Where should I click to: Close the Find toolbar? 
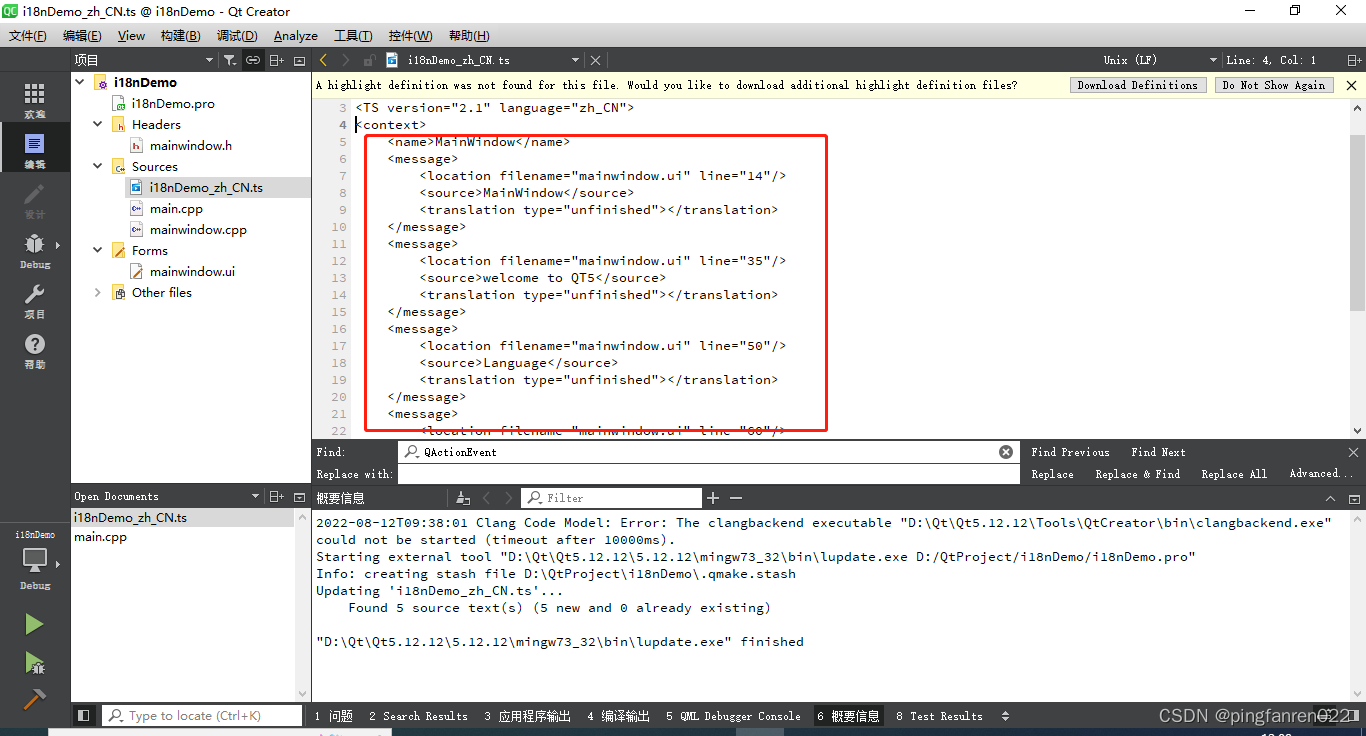coord(1354,452)
